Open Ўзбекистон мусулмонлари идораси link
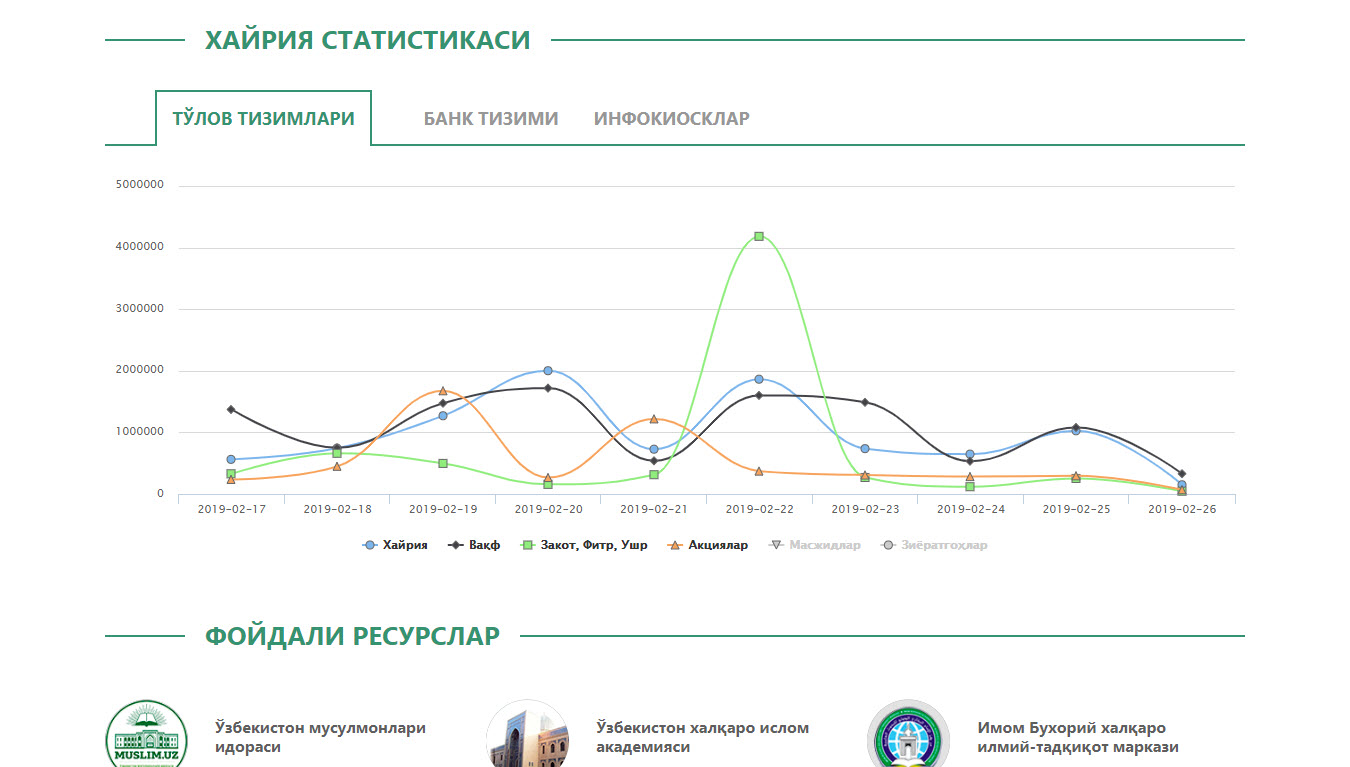The height and width of the screenshot is (767, 1350). point(320,737)
